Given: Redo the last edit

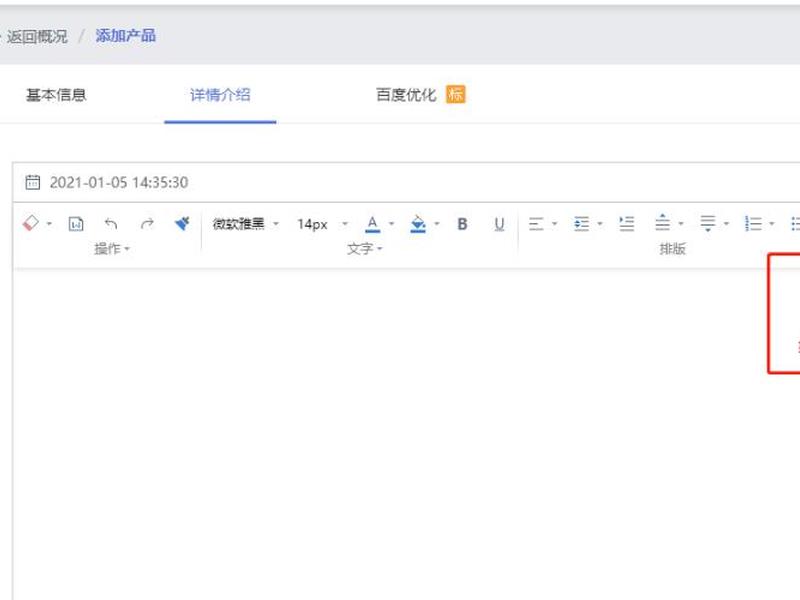Looking at the screenshot, I should [x=147, y=223].
